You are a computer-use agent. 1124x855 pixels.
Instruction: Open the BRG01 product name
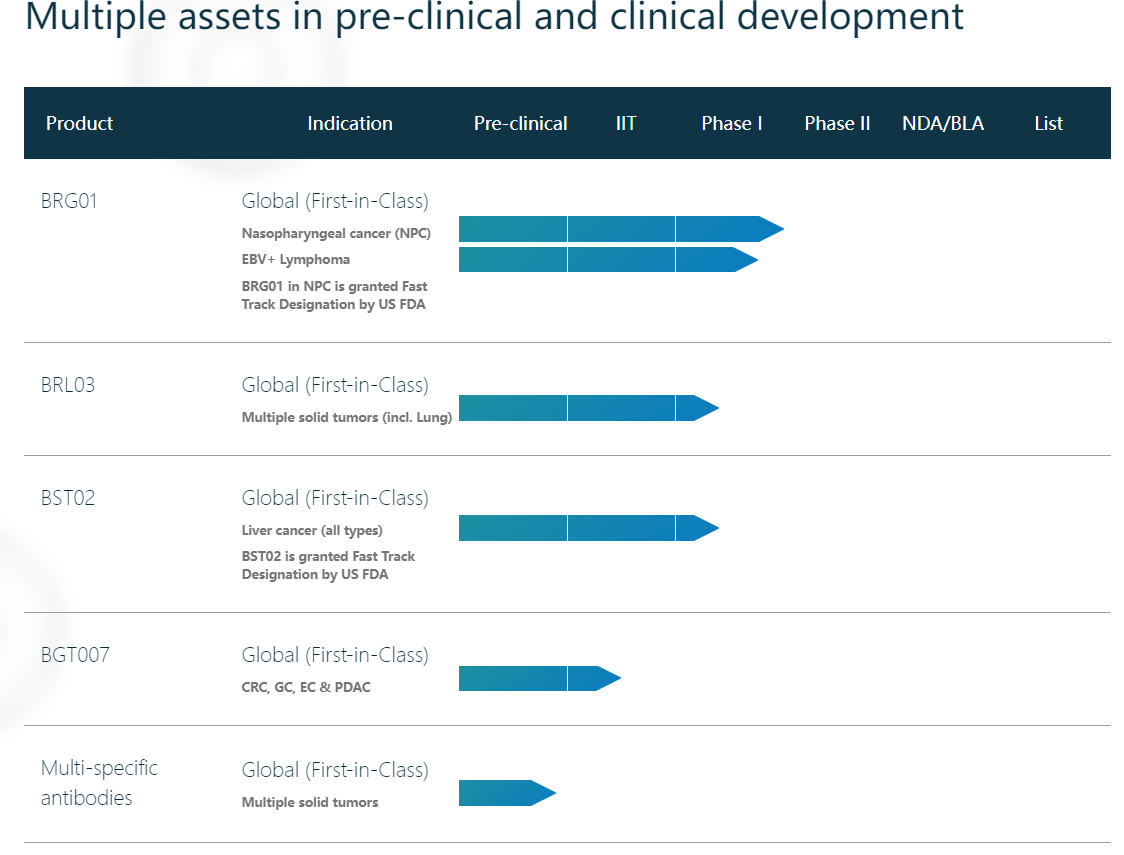click(x=69, y=201)
